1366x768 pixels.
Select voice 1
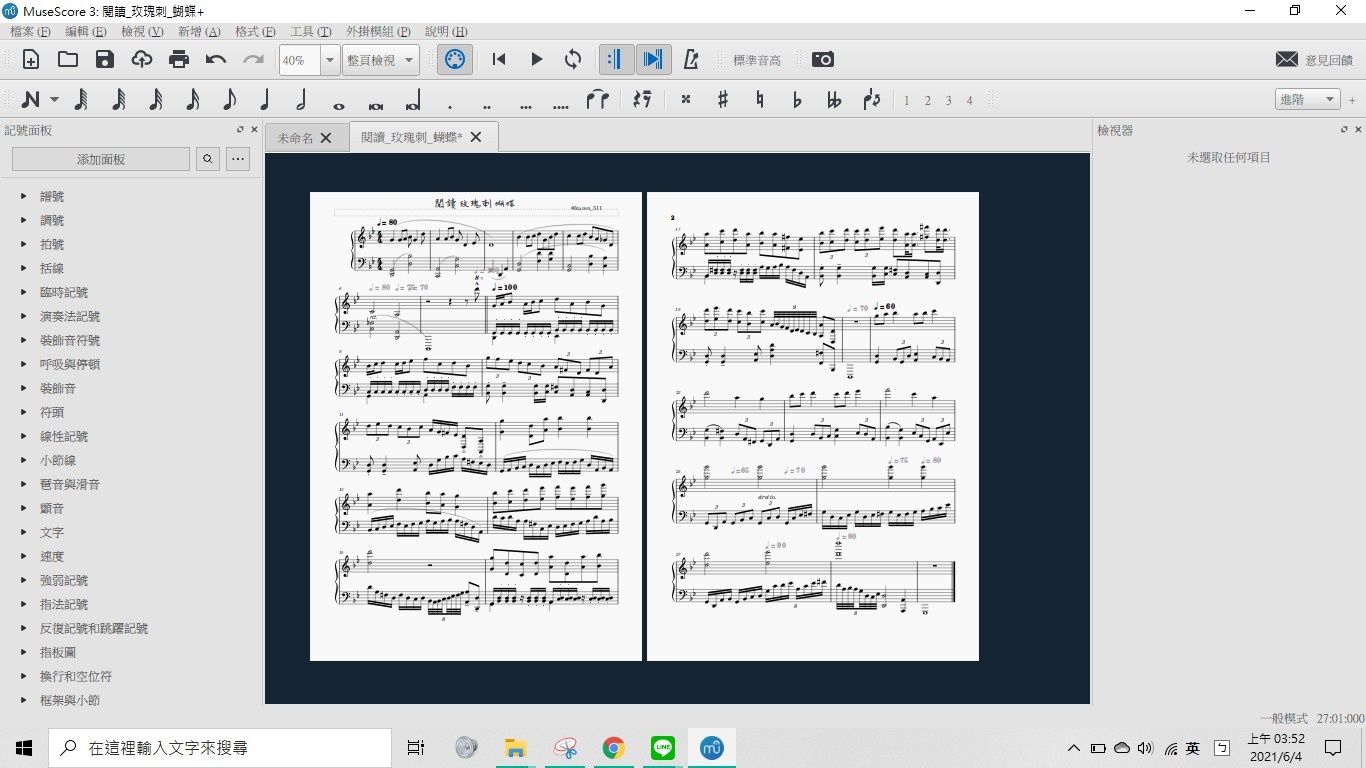click(x=907, y=101)
